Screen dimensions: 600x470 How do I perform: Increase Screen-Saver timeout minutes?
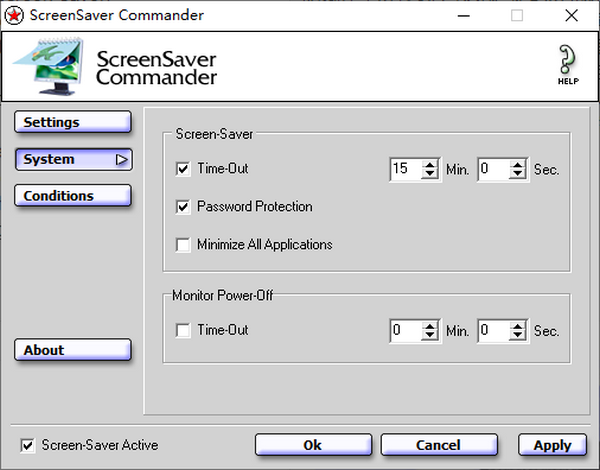[x=430, y=165]
